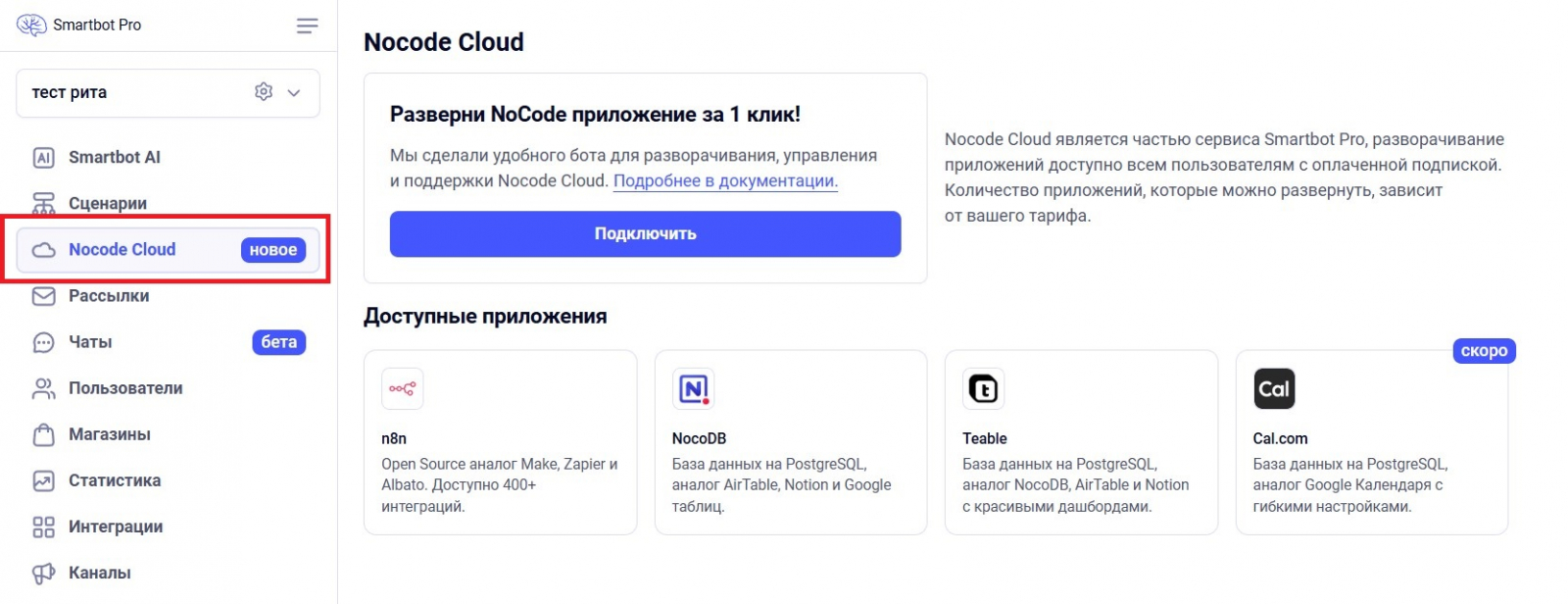Image resolution: width=1568 pixels, height=604 pixels.
Task: Pick the Teable application icon
Action: tap(983, 389)
